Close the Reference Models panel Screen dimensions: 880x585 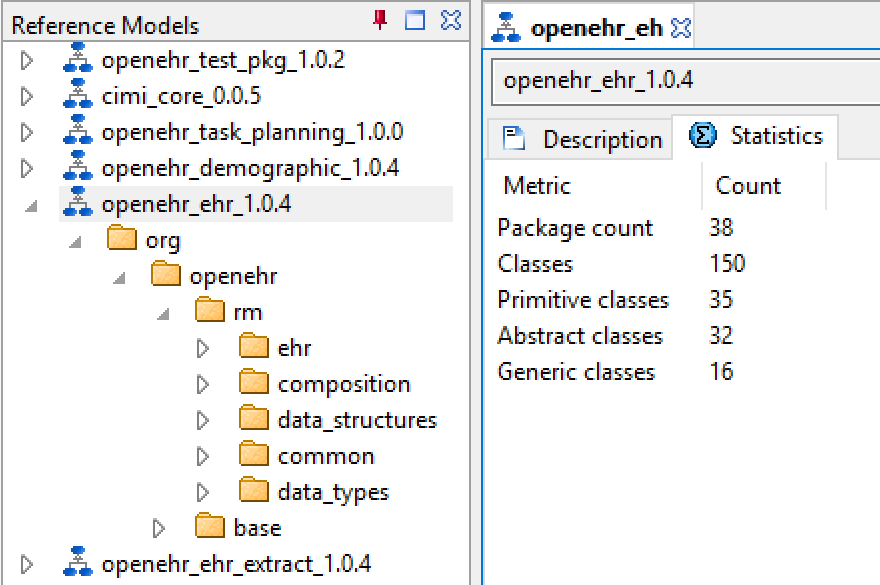tap(451, 20)
